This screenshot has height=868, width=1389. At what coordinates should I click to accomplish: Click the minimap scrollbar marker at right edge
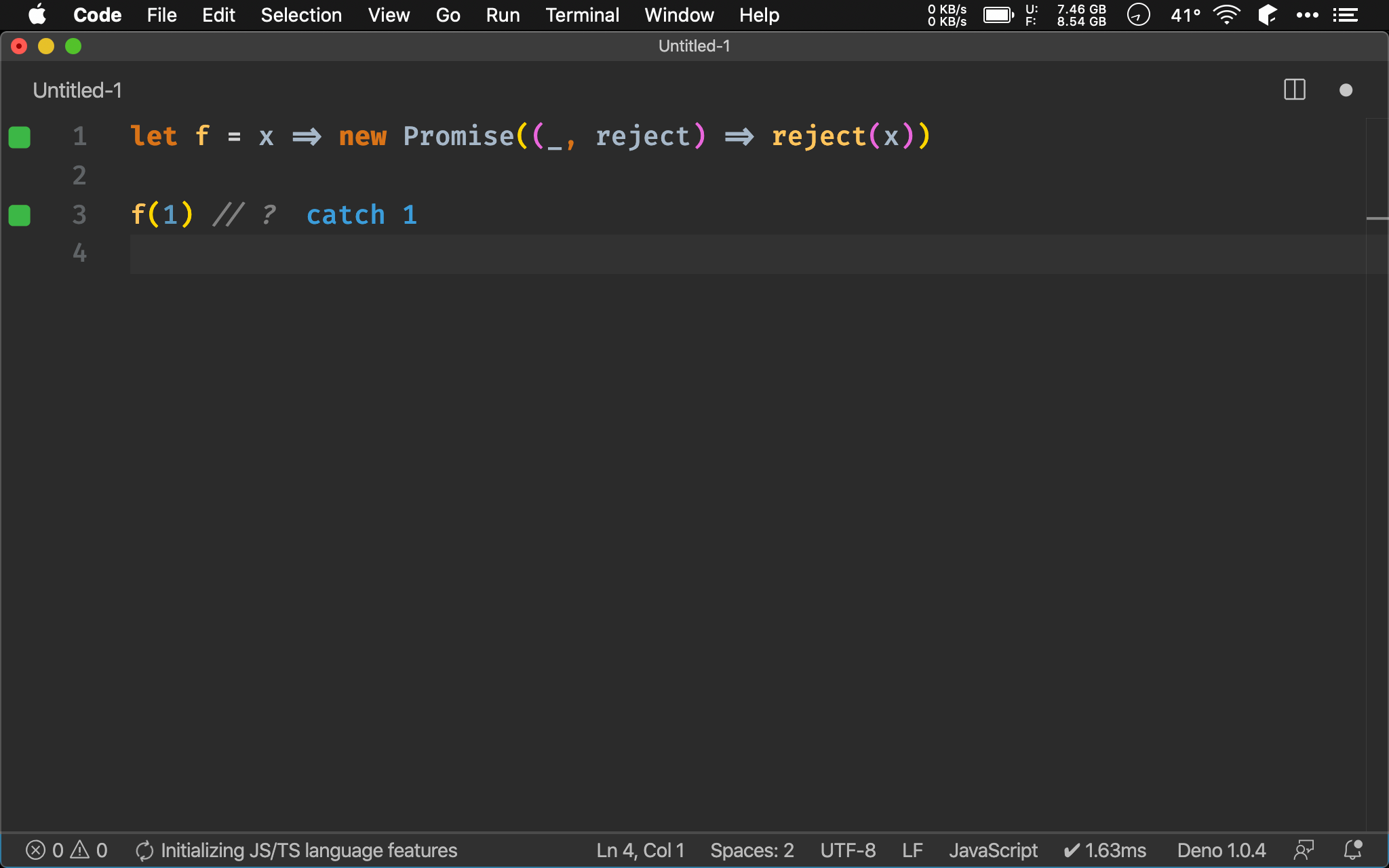click(1377, 218)
